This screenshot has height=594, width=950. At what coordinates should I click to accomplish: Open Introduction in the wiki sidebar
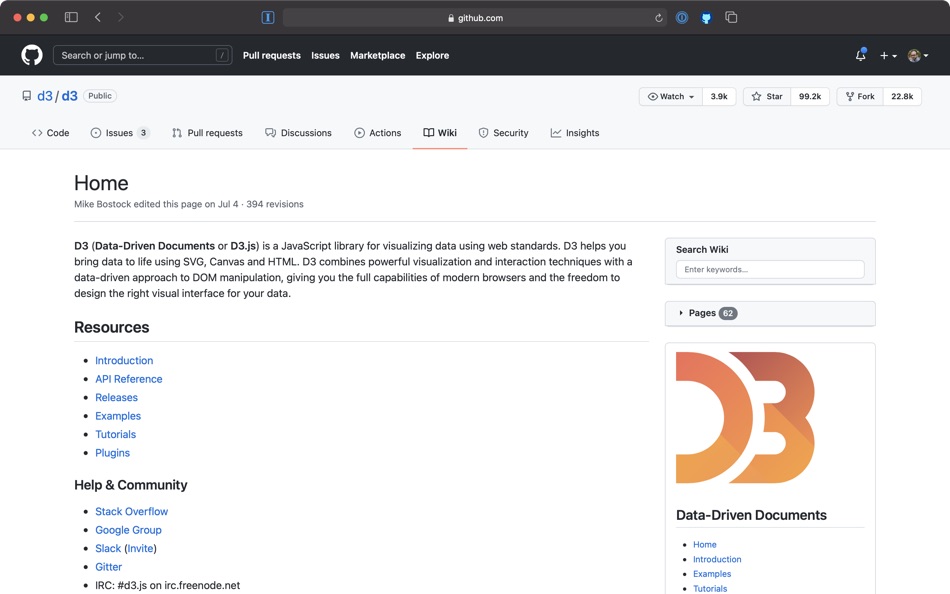tap(717, 559)
